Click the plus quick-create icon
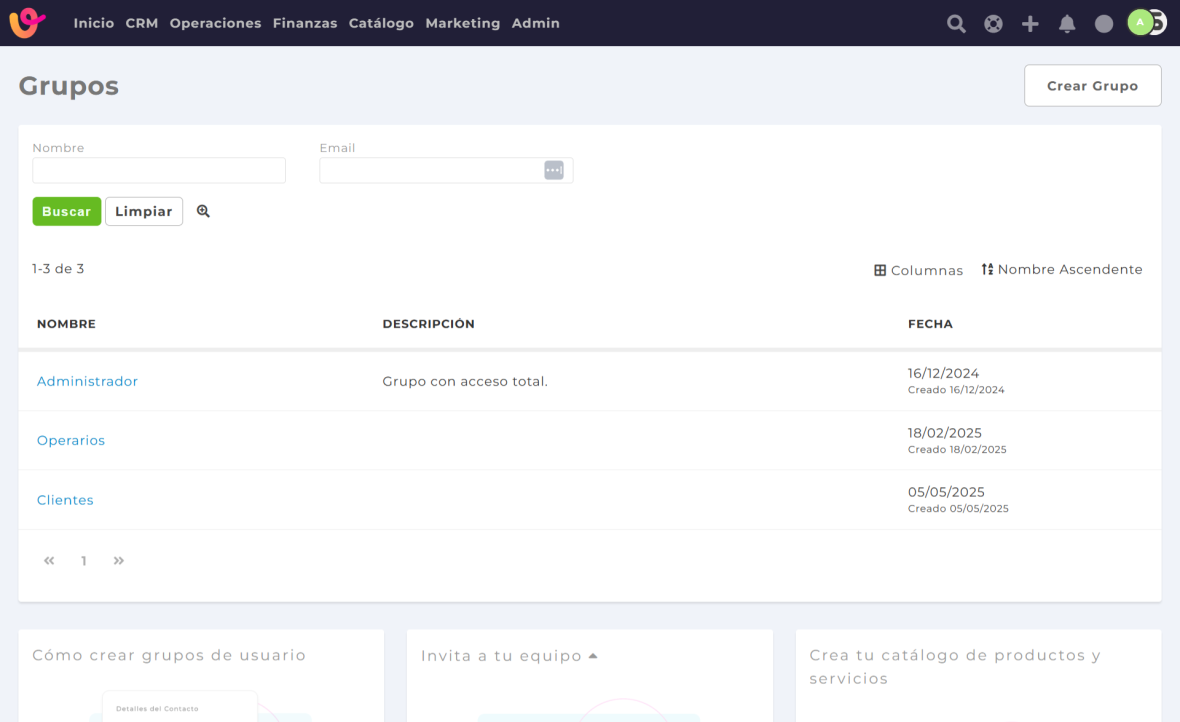1180x722 pixels. point(1030,24)
